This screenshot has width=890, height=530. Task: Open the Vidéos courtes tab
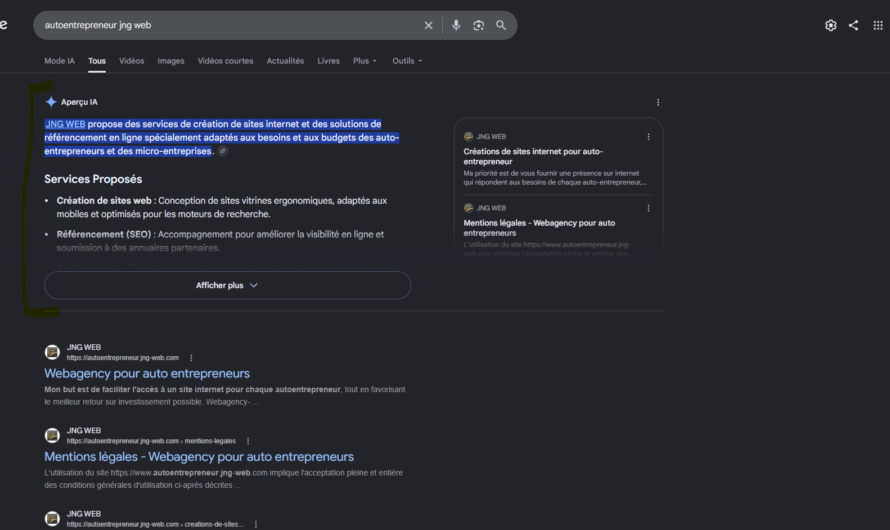pos(225,61)
